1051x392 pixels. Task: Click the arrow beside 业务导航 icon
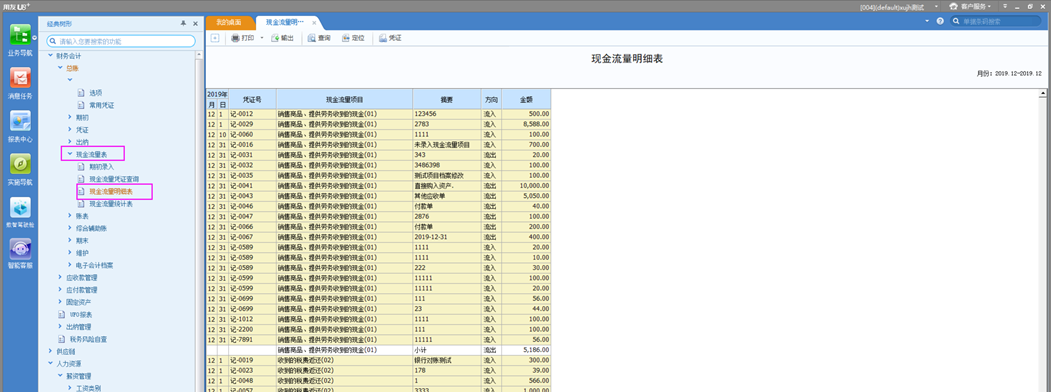click(x=34, y=38)
